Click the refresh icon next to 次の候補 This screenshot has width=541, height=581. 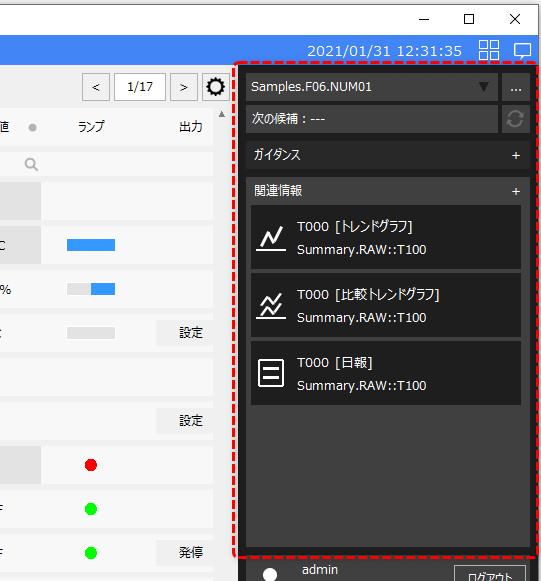pyautogui.click(x=515, y=119)
